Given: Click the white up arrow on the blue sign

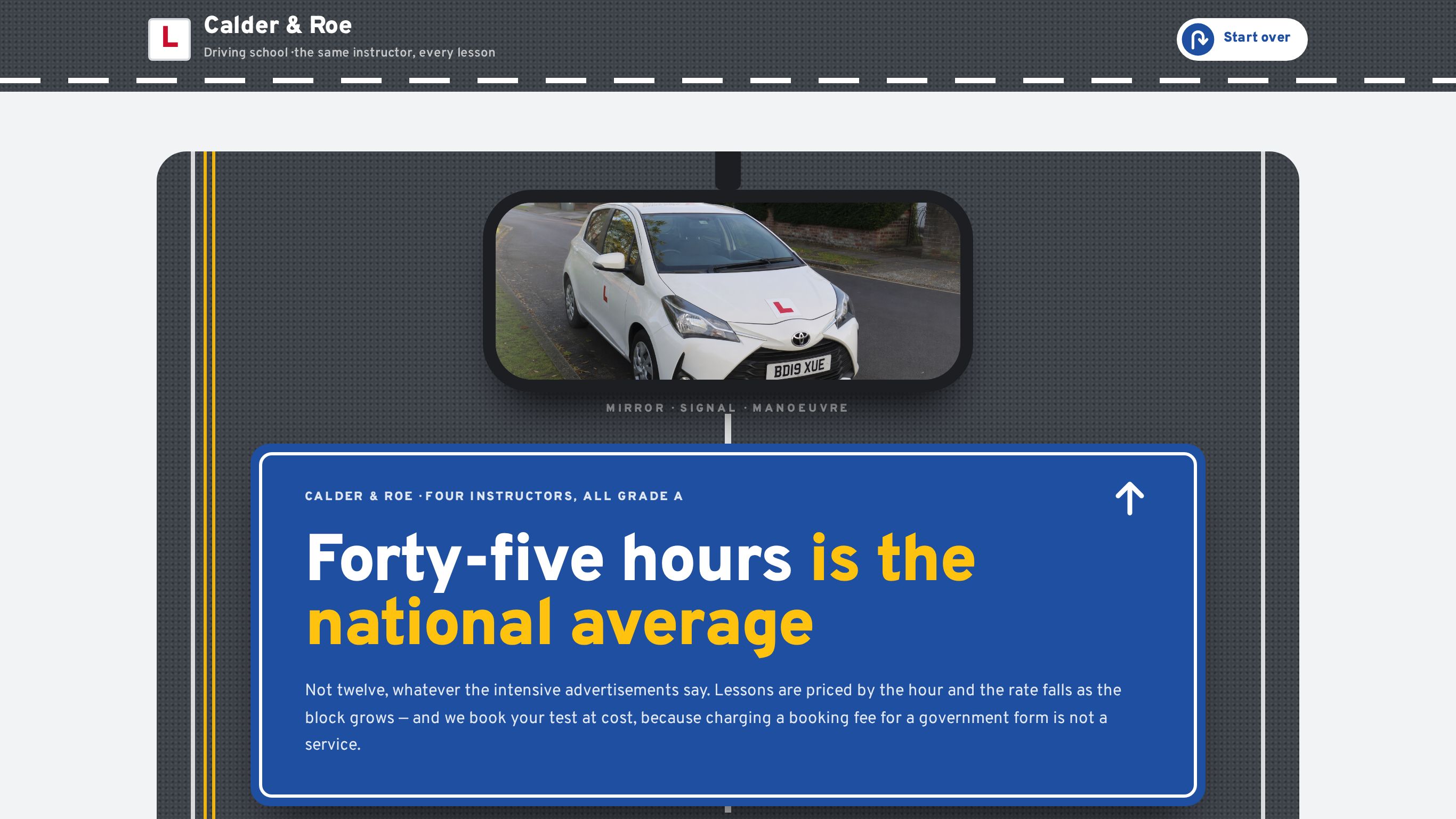Looking at the screenshot, I should pyautogui.click(x=1129, y=499).
